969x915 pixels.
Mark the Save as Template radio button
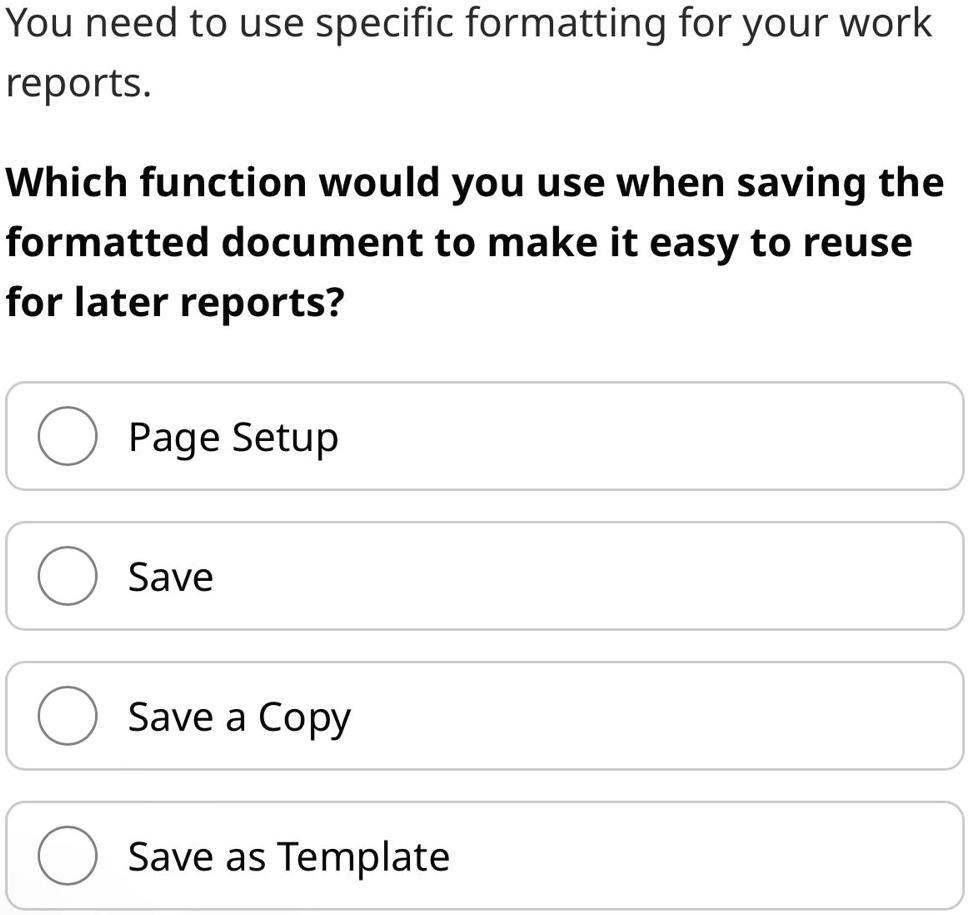[x=67, y=856]
